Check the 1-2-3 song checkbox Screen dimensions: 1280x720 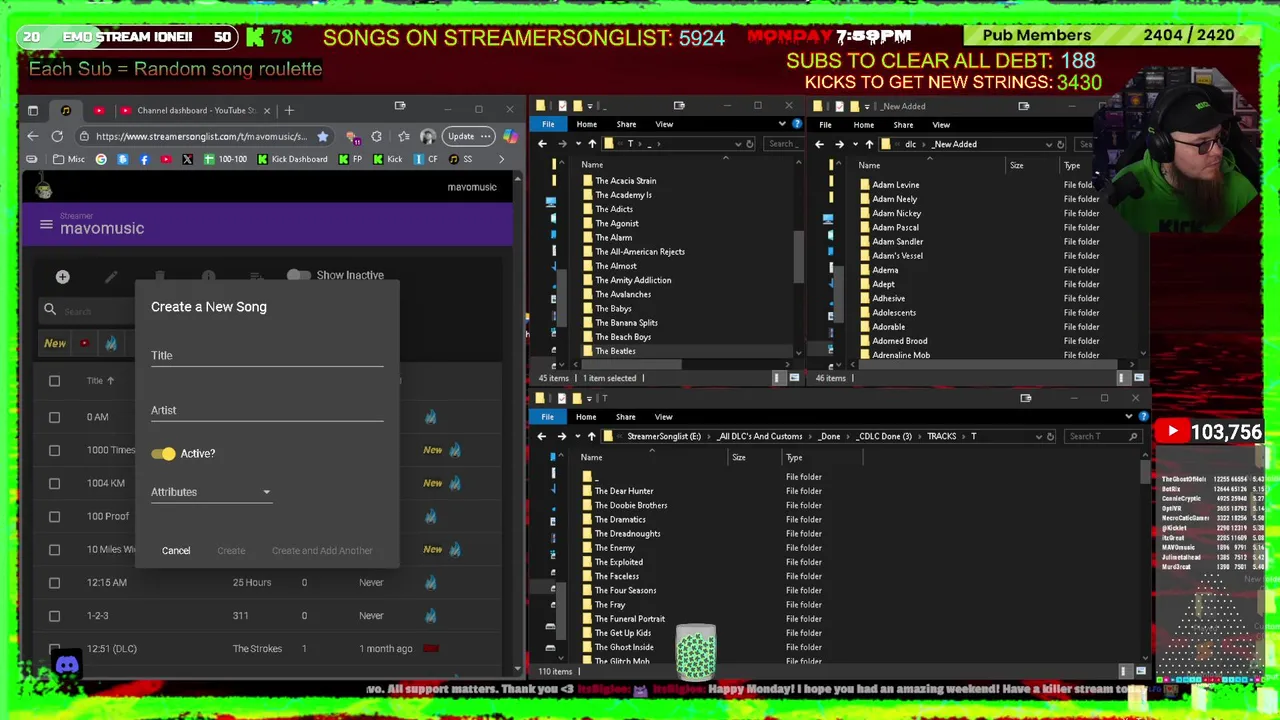(x=54, y=615)
